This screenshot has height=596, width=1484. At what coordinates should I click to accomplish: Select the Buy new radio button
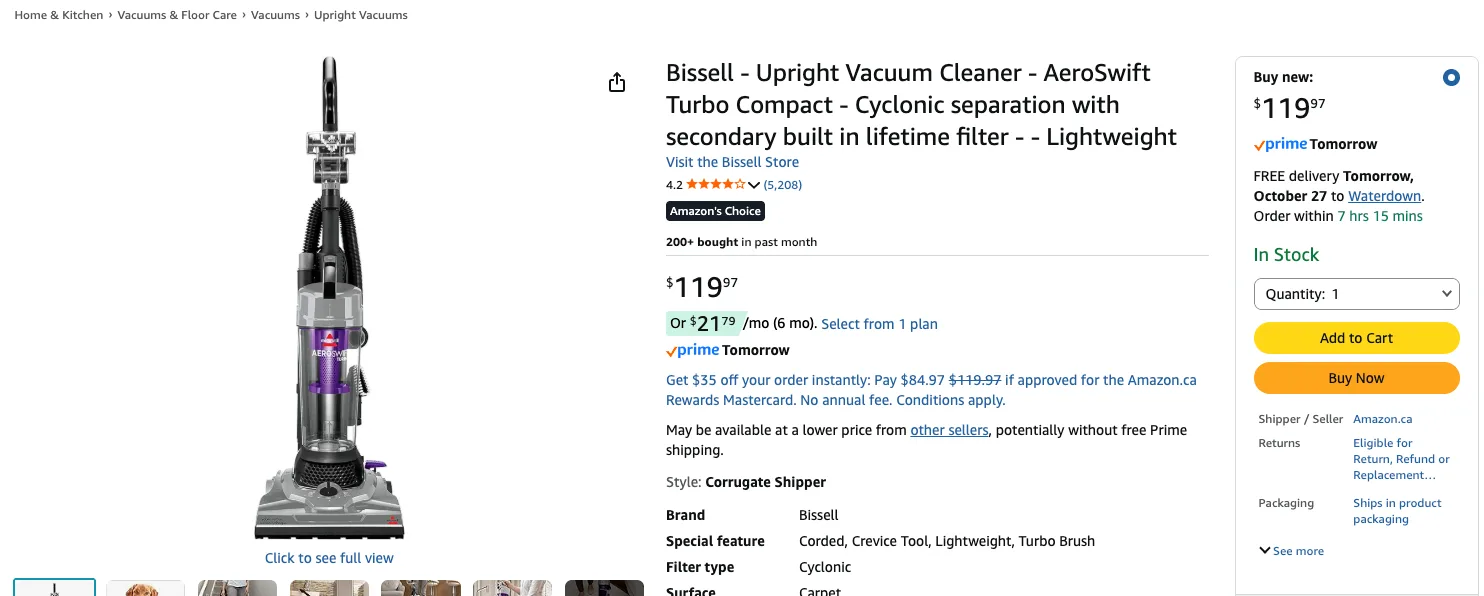pos(1451,77)
